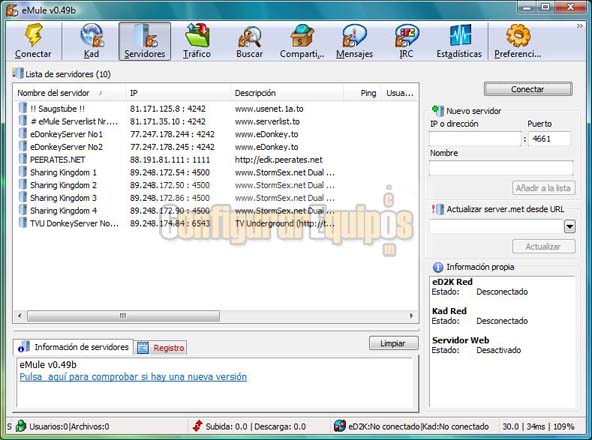
Task: Select the eDonkeyServer No2 row
Action: pyautogui.click(x=215, y=147)
